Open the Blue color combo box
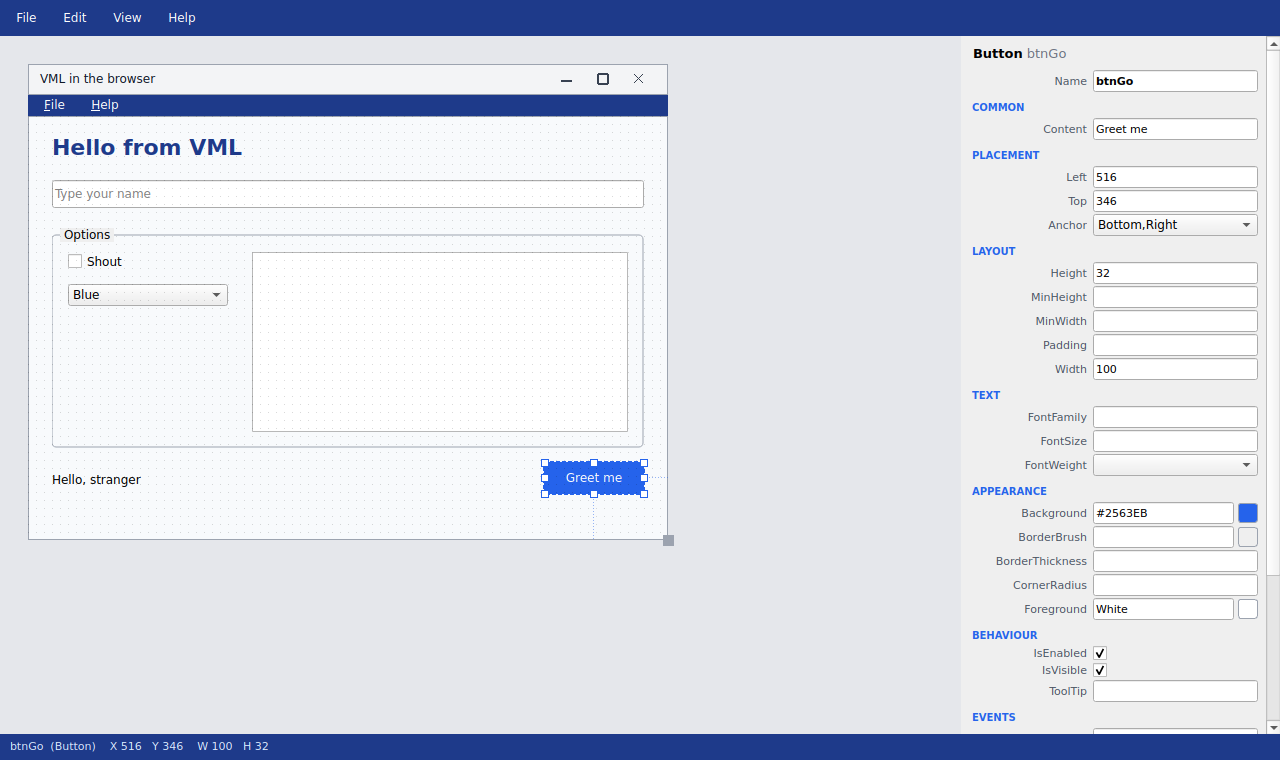This screenshot has width=1280, height=760. (x=148, y=295)
